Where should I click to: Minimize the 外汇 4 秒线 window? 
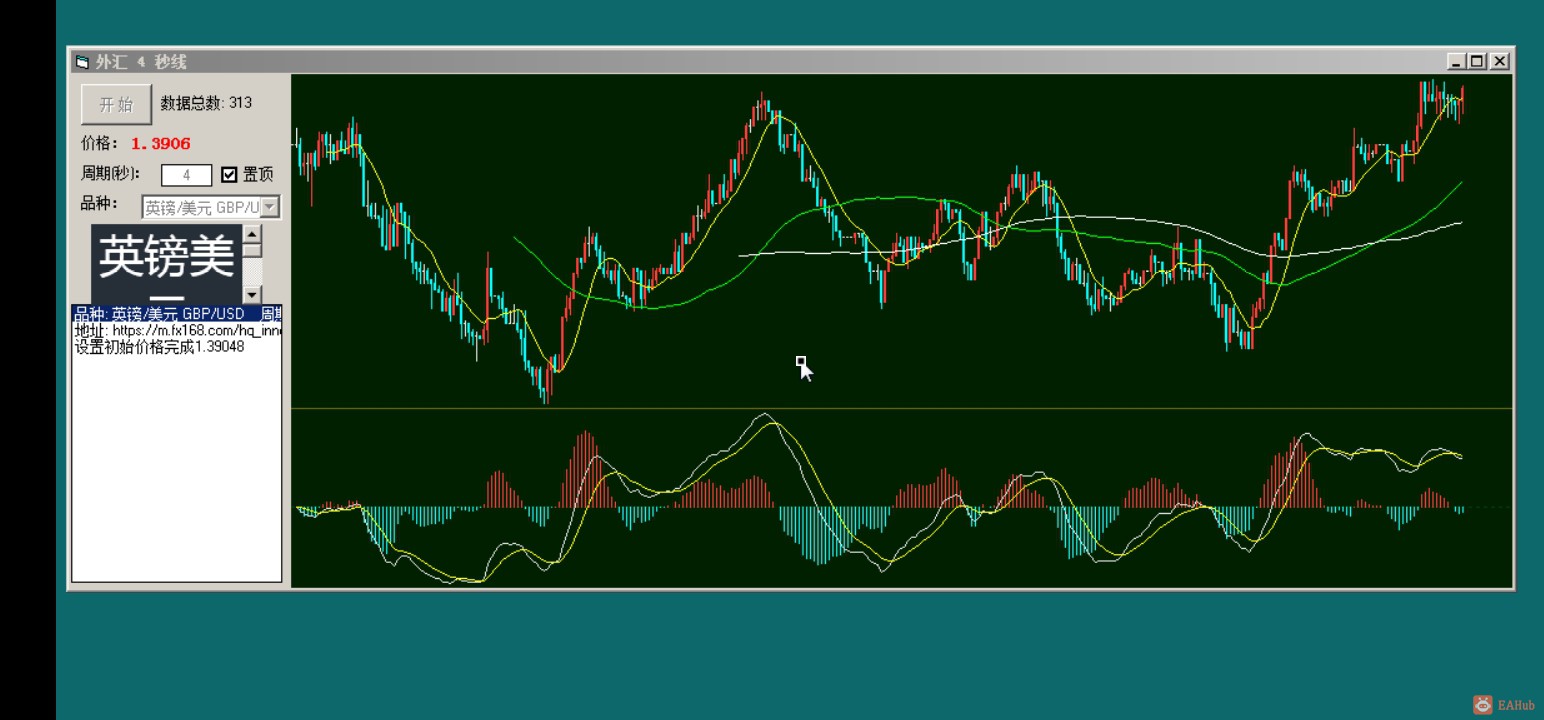1456,62
